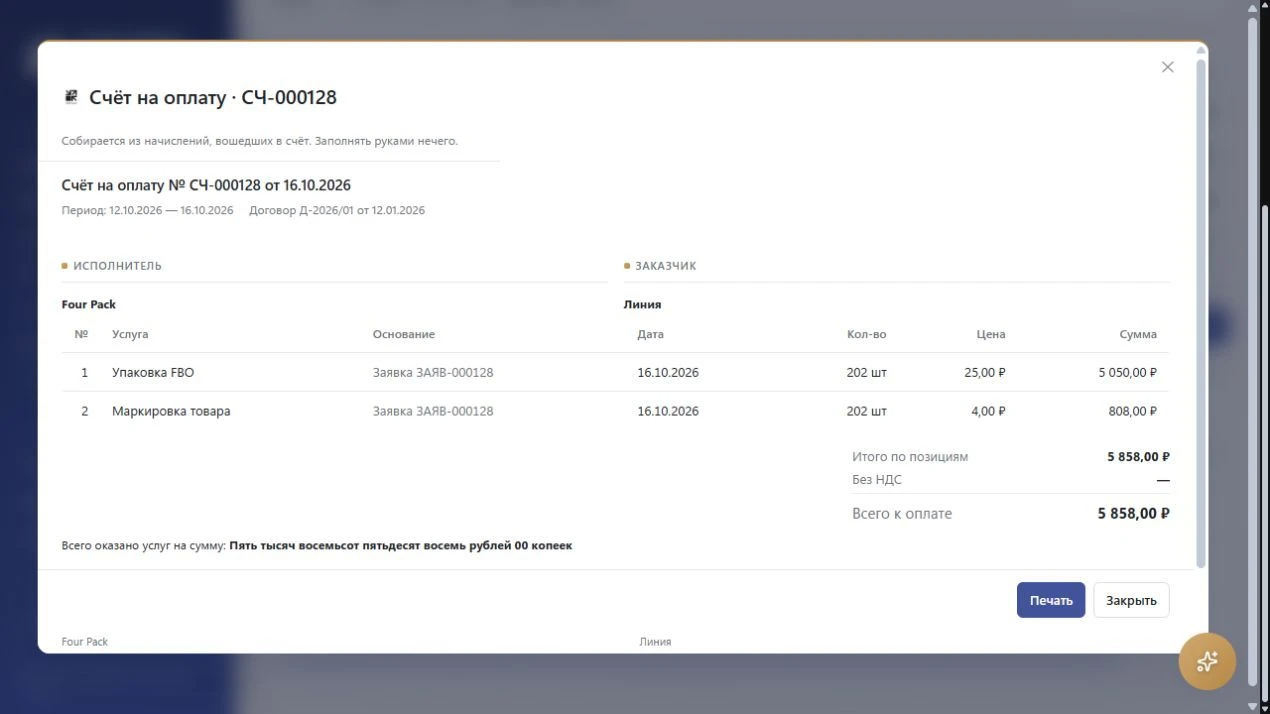Image resolution: width=1270 pixels, height=714 pixels.
Task: Click the sum "5 050,00 ₽"
Action: click(1127, 372)
